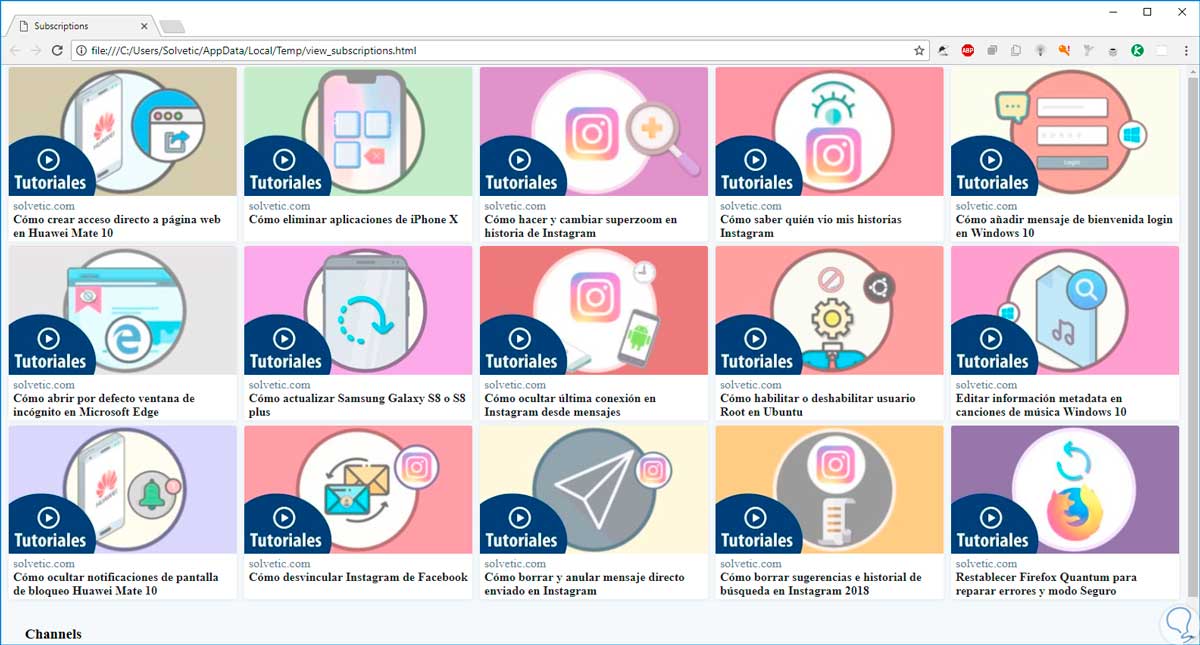Play the Instagram story viewers video
This screenshot has height=645, width=1200.
[755, 160]
